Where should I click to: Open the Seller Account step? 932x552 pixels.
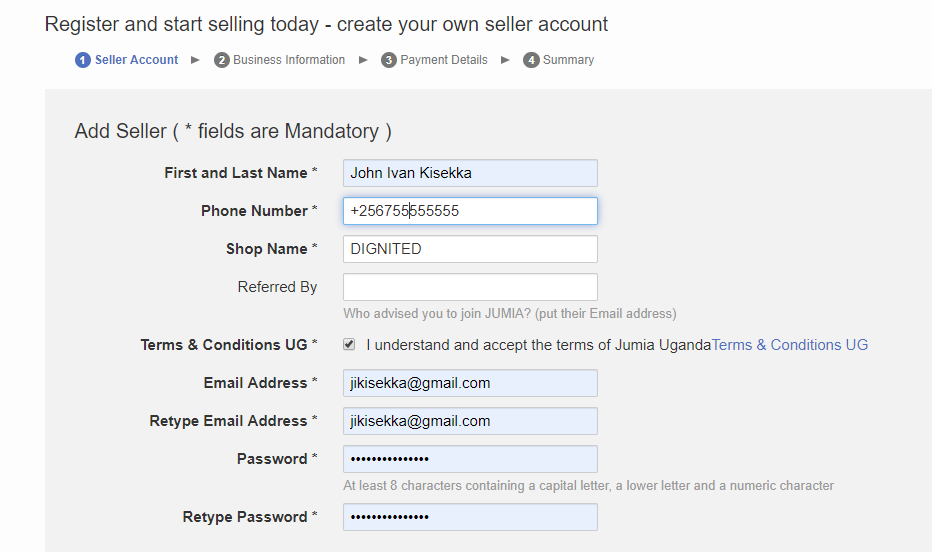(x=136, y=60)
